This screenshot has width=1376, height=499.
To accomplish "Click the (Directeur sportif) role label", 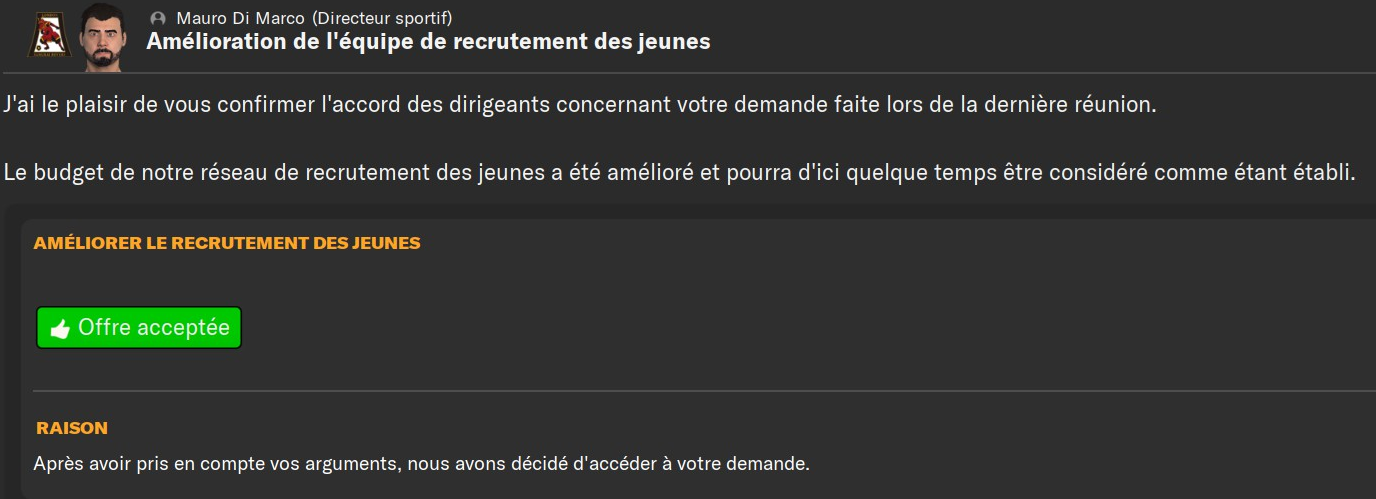I will coord(382,18).
